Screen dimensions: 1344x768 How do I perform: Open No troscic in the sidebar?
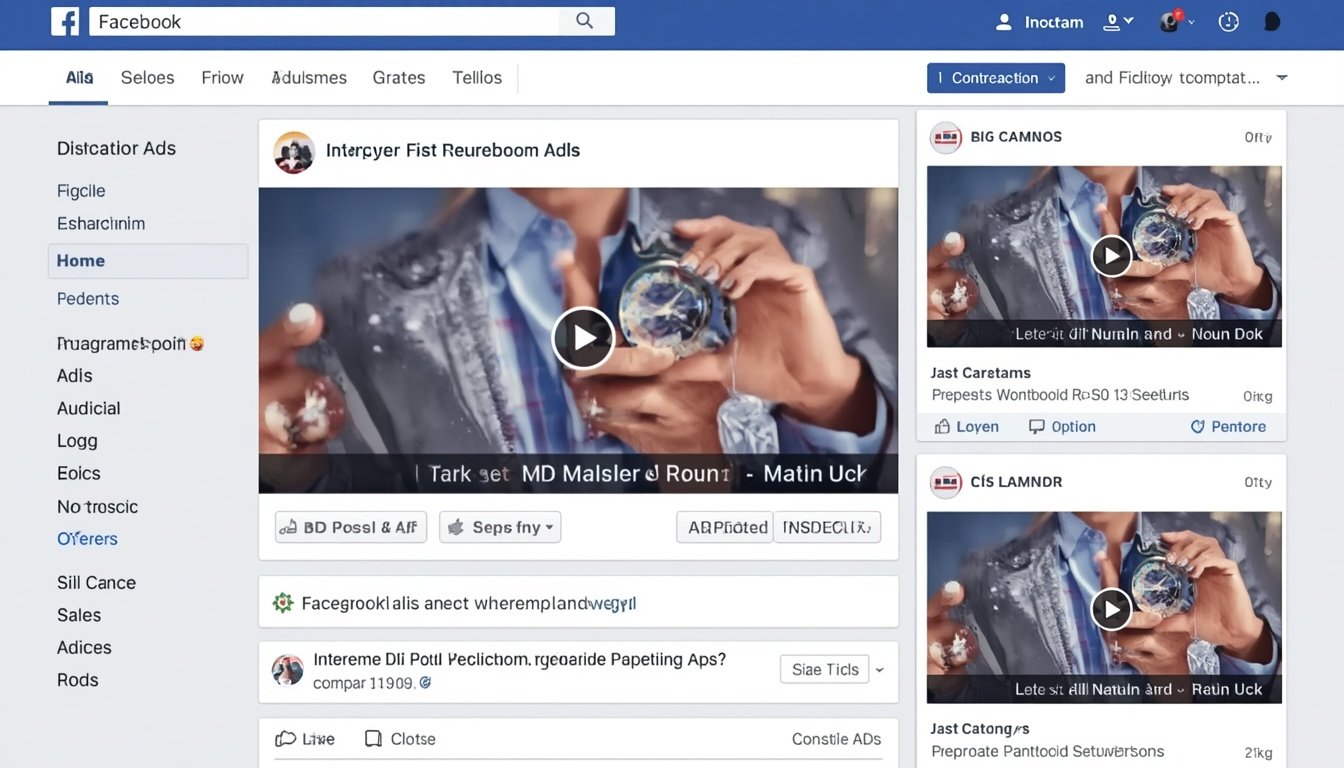[x=97, y=507]
